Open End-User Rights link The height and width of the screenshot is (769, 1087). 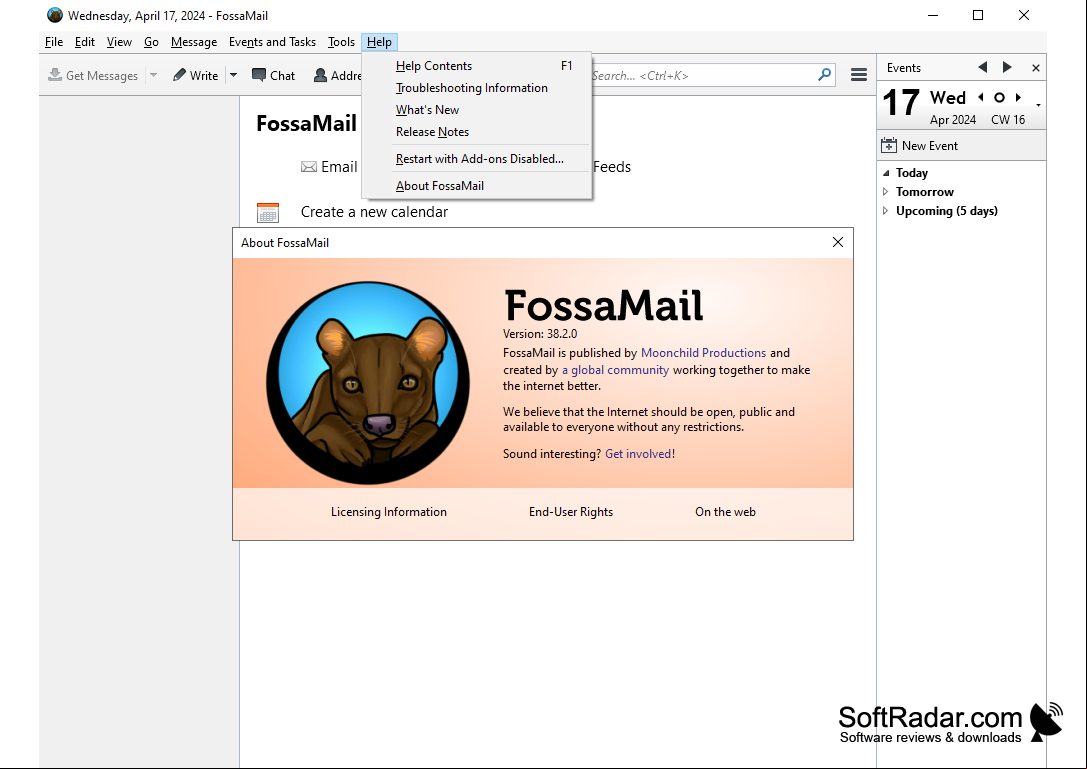(x=571, y=512)
